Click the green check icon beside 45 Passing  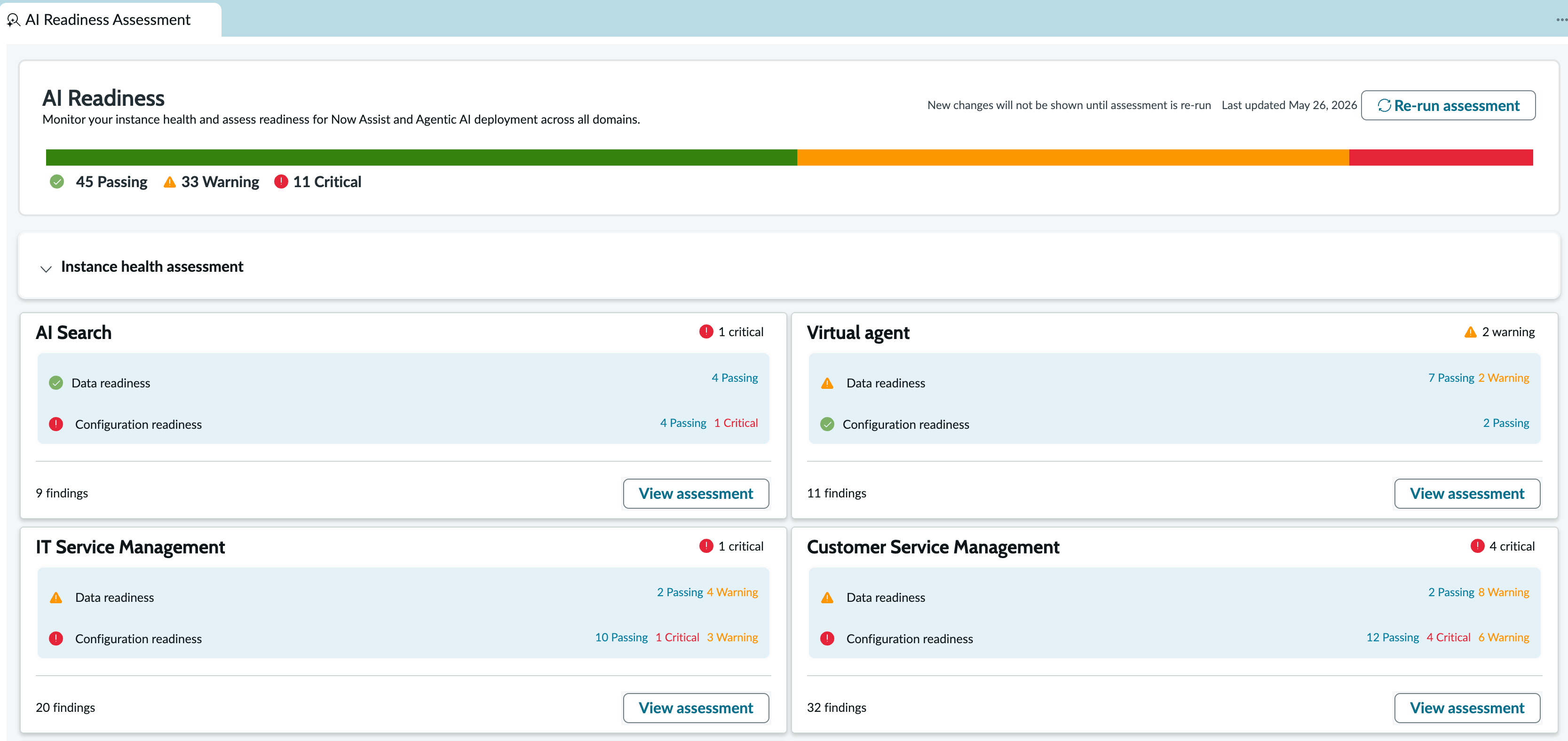[56, 182]
